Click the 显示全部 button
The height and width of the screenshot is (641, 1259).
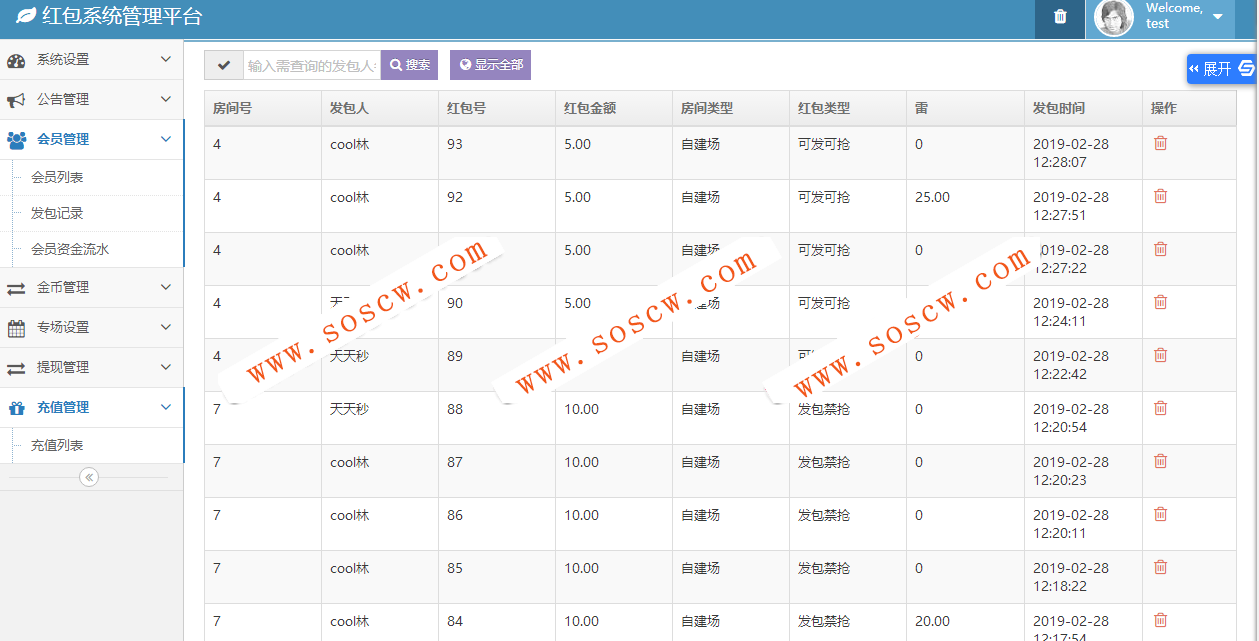[490, 65]
